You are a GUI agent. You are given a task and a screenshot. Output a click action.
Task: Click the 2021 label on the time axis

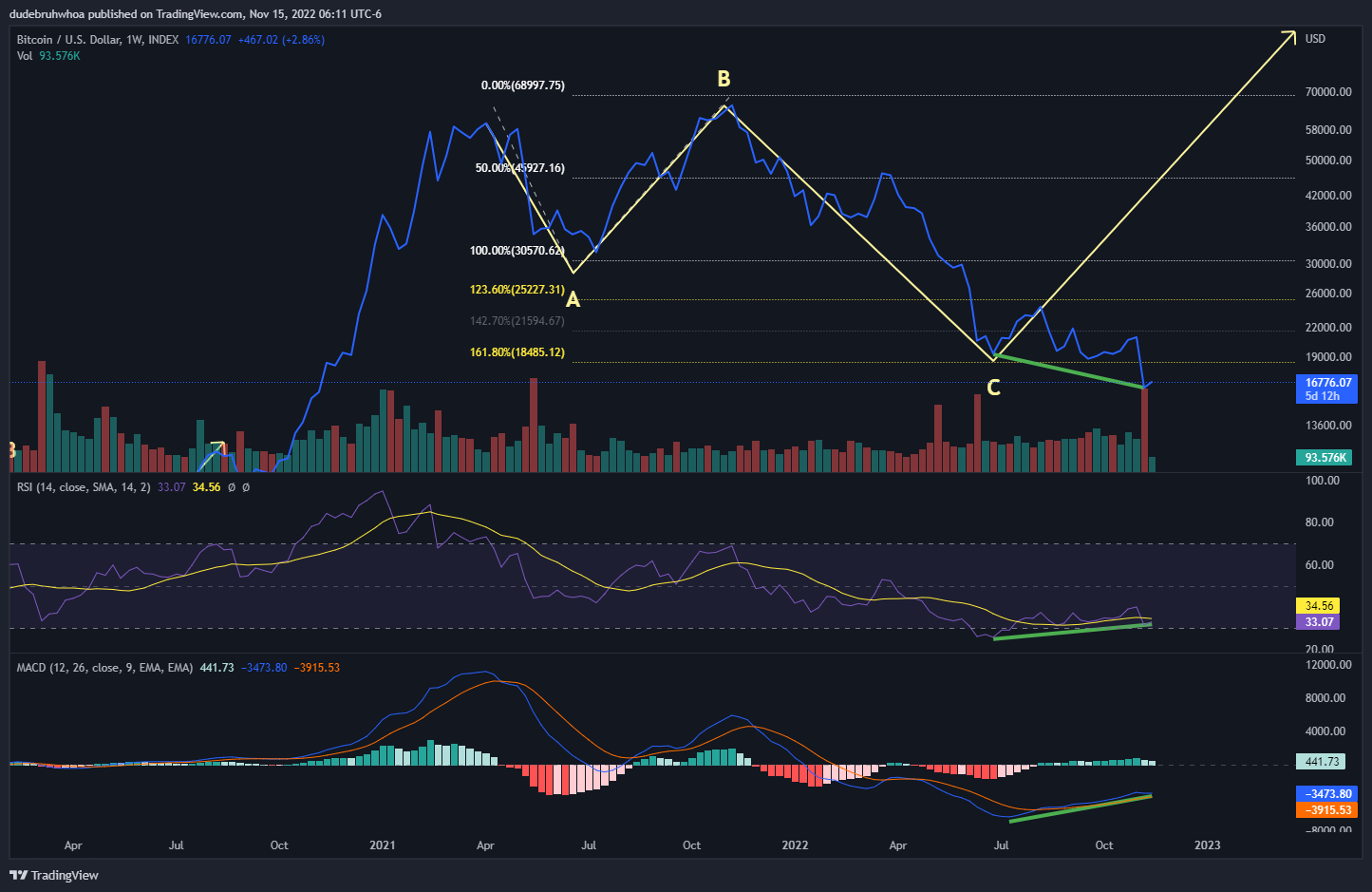(x=382, y=845)
